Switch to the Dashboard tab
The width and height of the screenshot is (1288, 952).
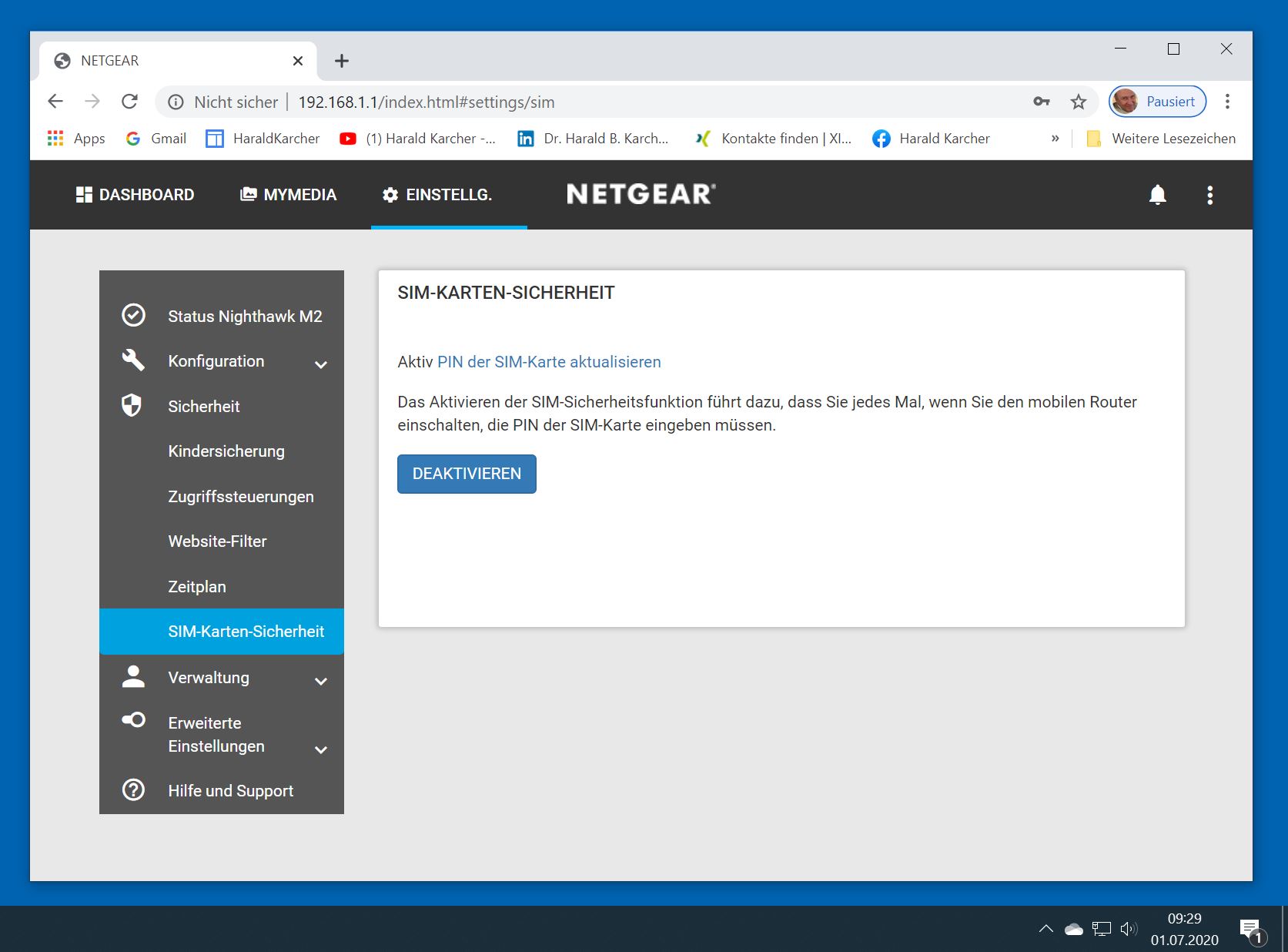click(x=135, y=195)
